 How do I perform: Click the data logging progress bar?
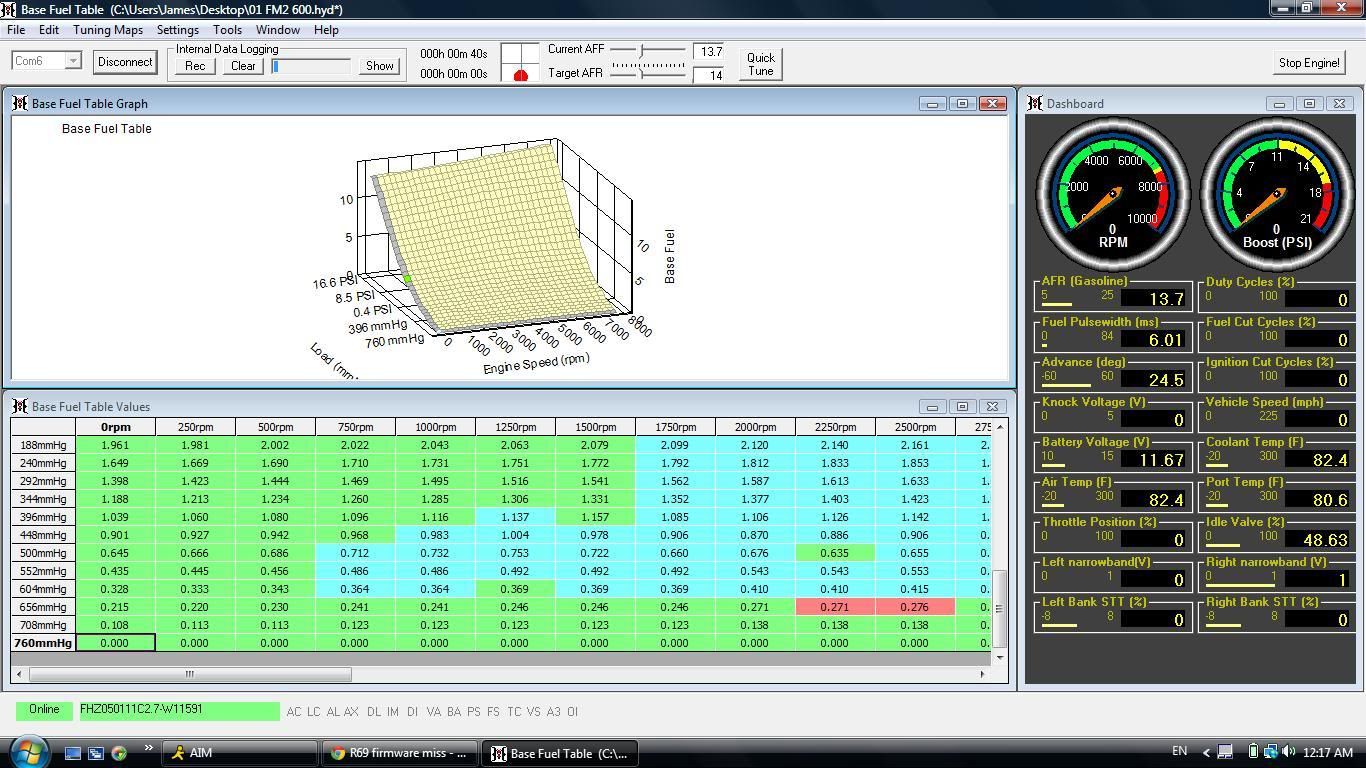coord(311,66)
